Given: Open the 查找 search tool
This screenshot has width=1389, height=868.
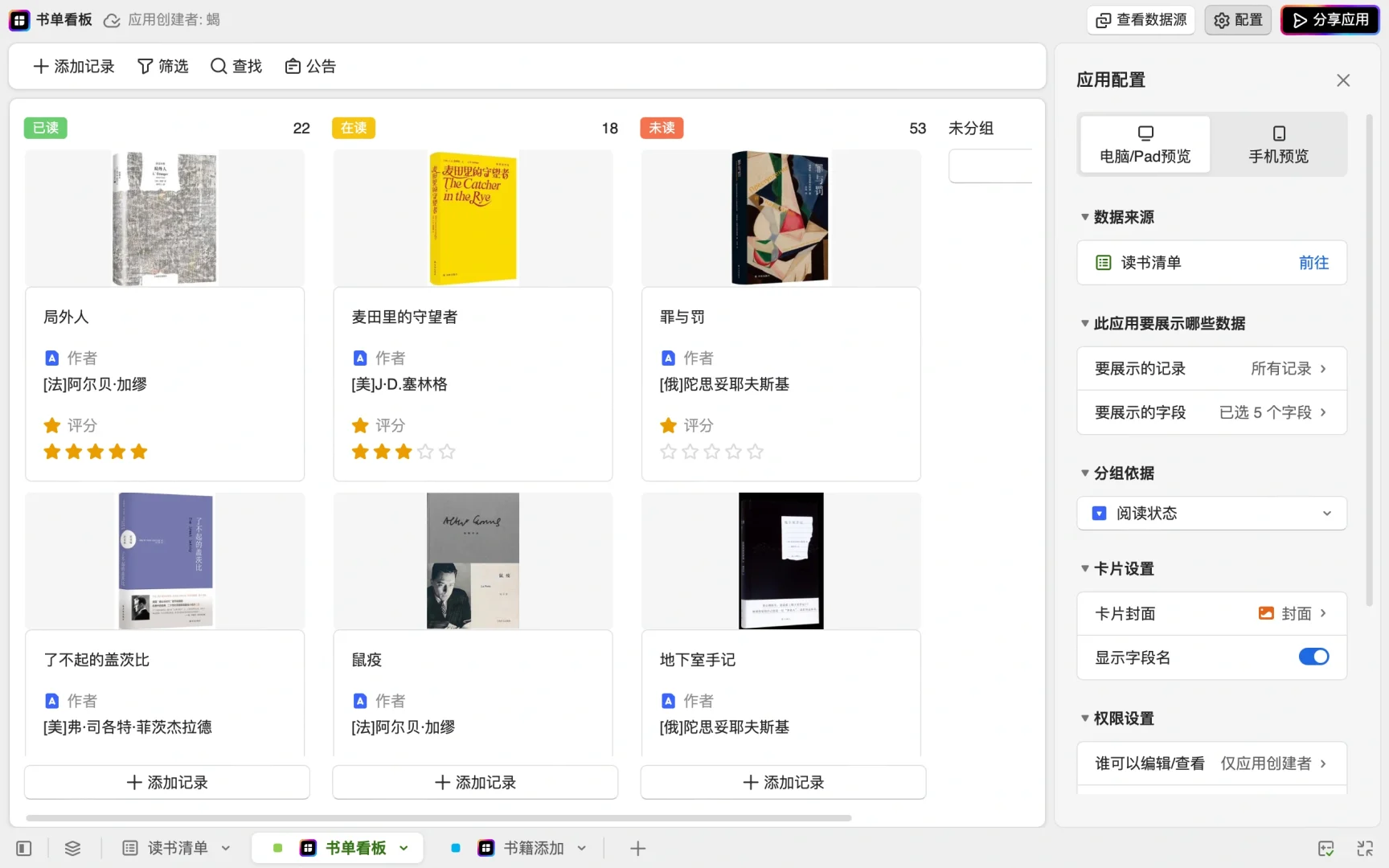Looking at the screenshot, I should pos(236,66).
